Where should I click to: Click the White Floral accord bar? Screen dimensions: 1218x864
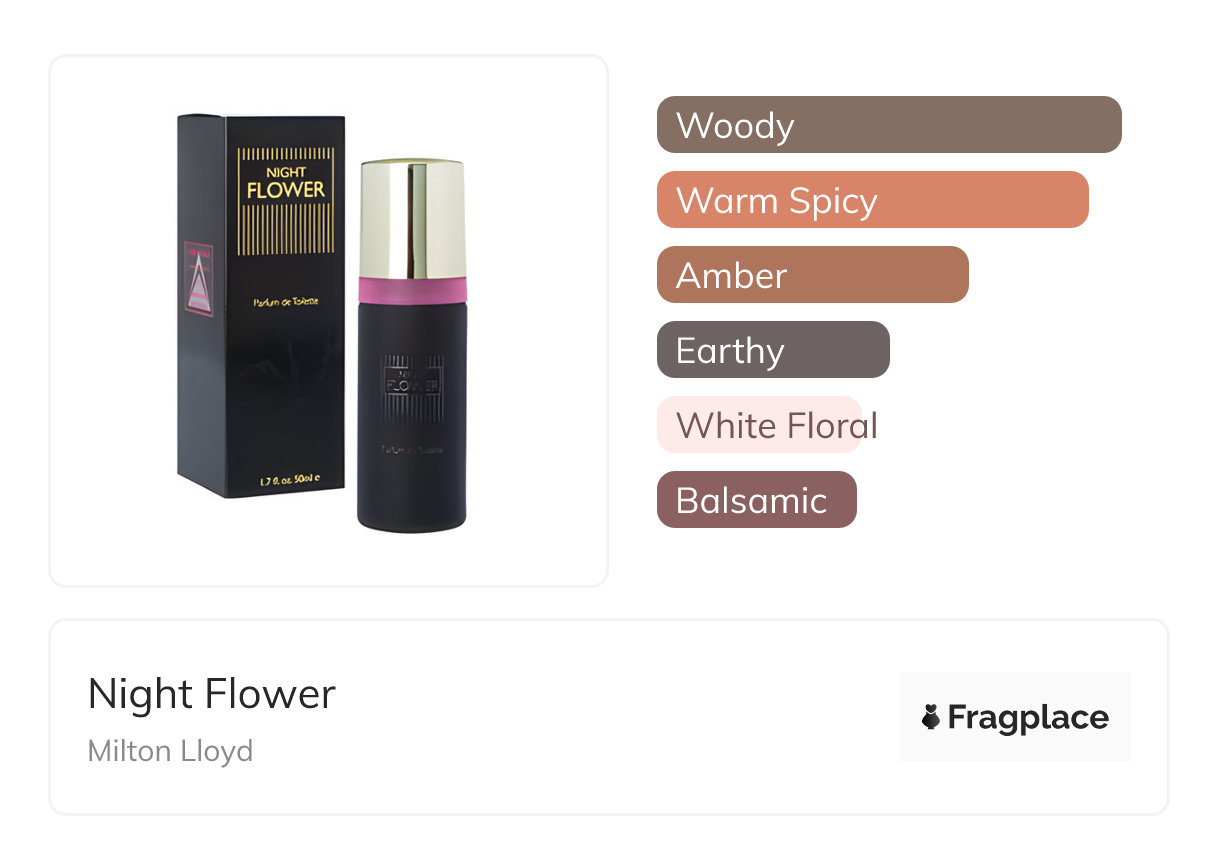point(760,425)
